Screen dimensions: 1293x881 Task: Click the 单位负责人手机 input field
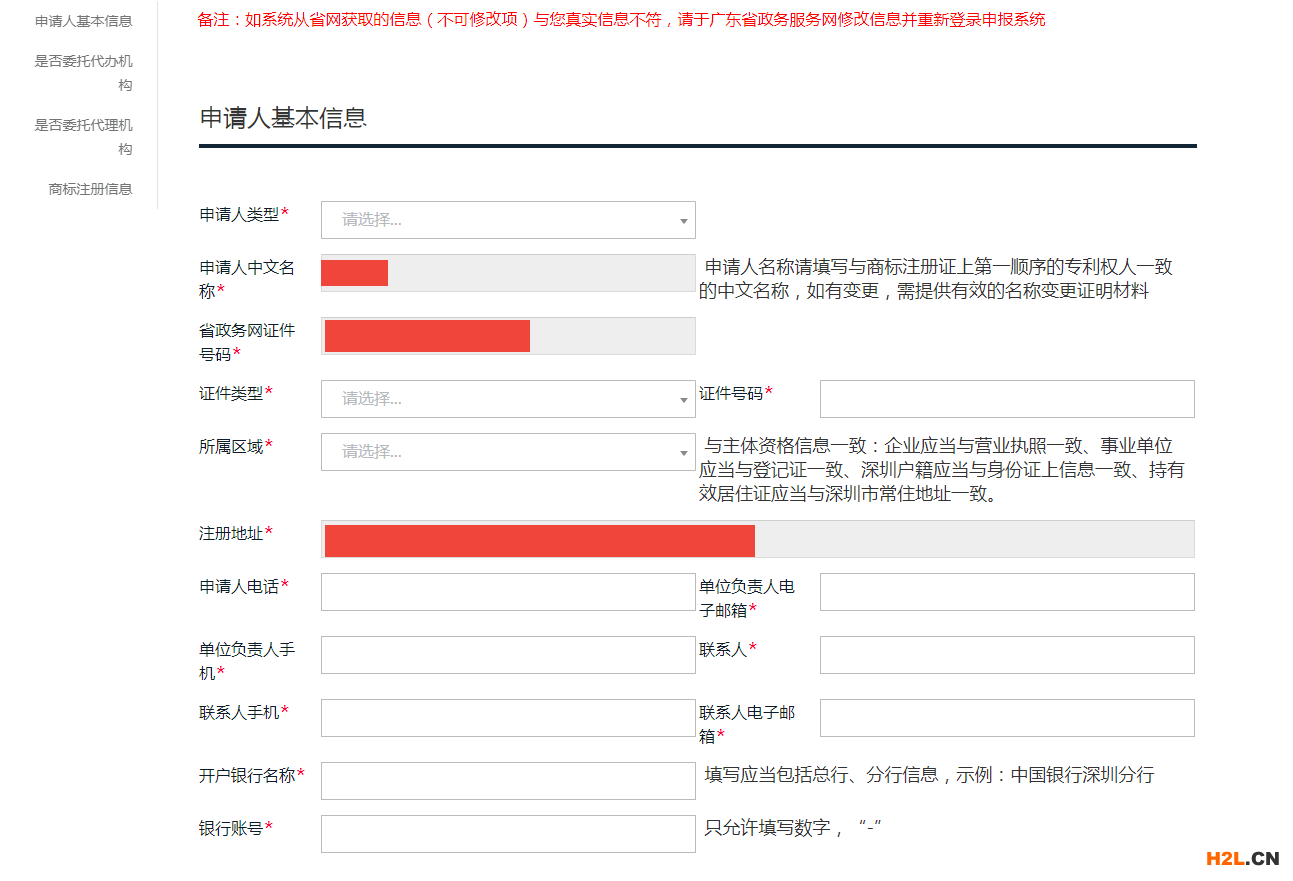tap(508, 655)
